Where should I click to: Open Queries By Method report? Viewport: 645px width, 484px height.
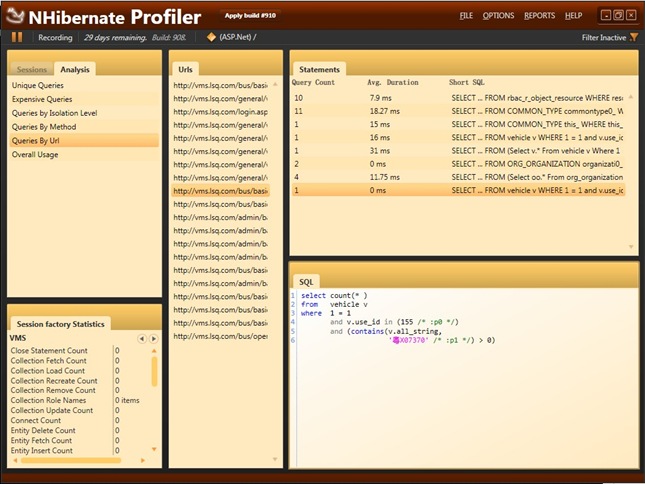pyautogui.click(x=84, y=127)
